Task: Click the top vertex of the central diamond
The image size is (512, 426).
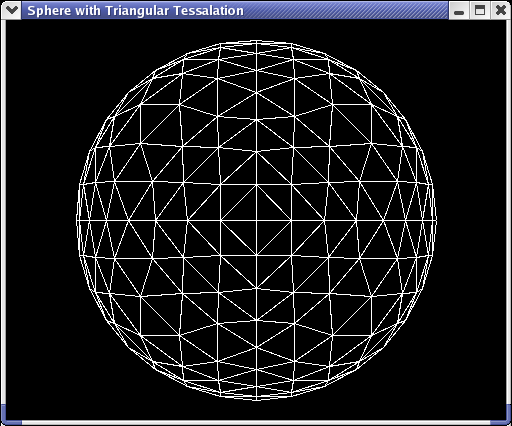Action: point(257,185)
